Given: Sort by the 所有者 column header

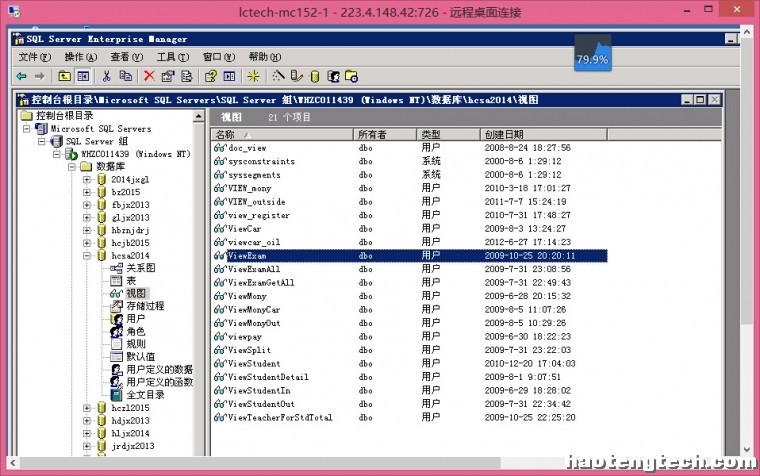Looking at the screenshot, I should (385, 134).
